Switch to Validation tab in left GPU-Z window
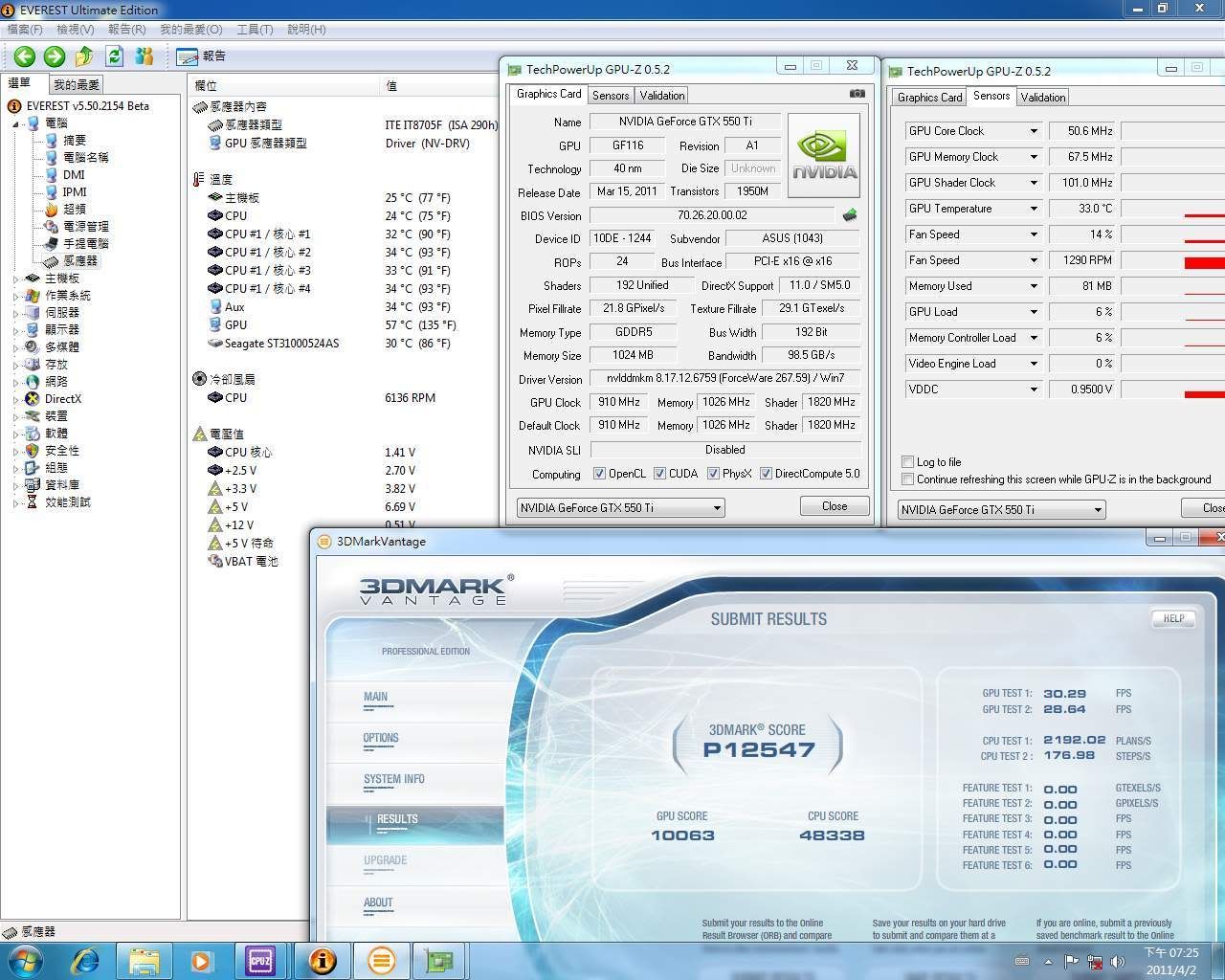The width and height of the screenshot is (1225, 980). click(x=662, y=96)
